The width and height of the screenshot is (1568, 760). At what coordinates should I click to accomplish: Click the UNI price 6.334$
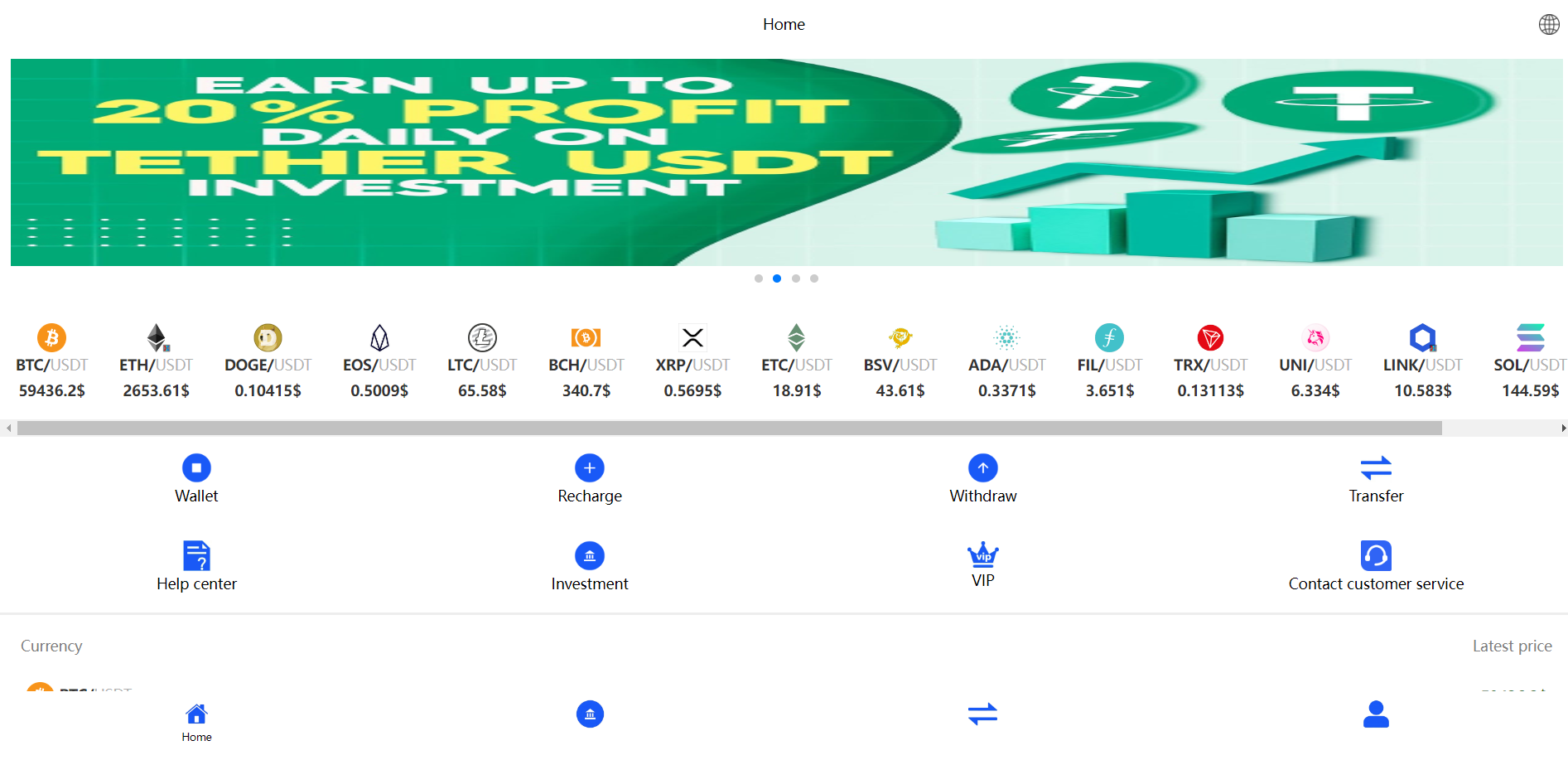click(x=1315, y=390)
